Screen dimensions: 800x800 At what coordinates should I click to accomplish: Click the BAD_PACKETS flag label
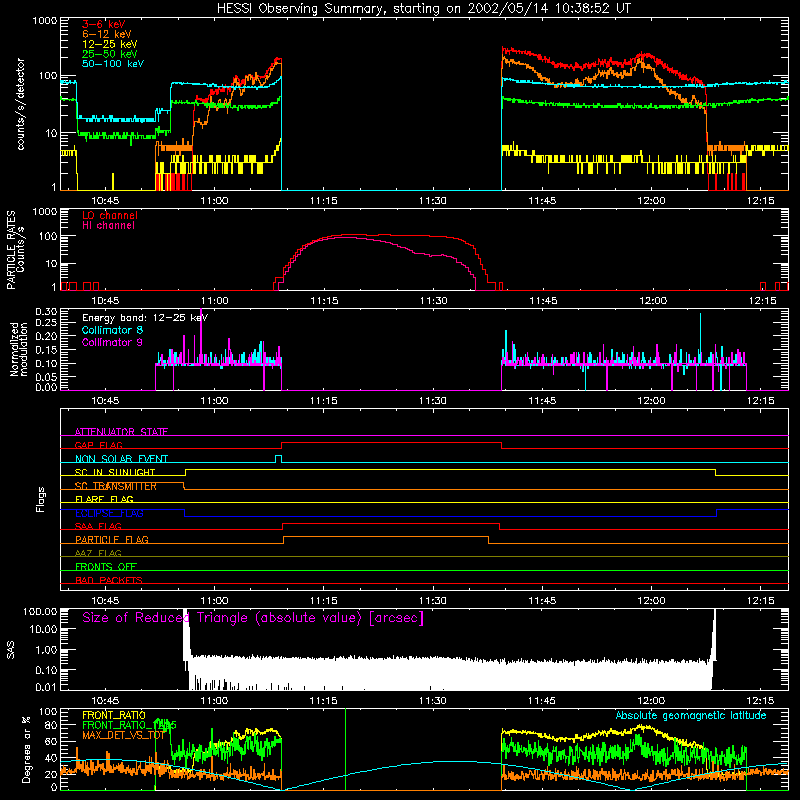point(109,580)
